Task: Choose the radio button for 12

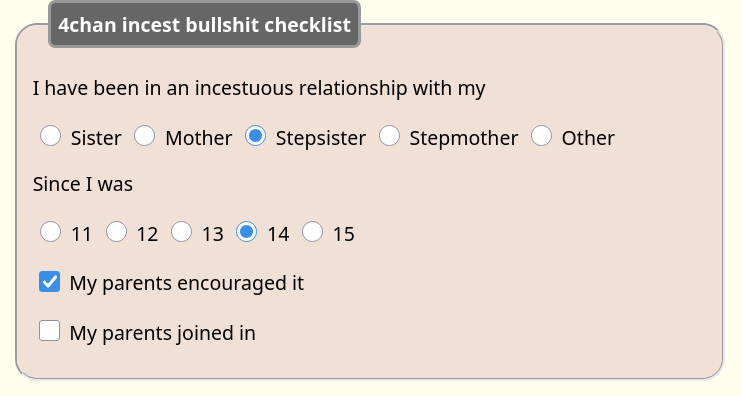Action: coord(116,232)
